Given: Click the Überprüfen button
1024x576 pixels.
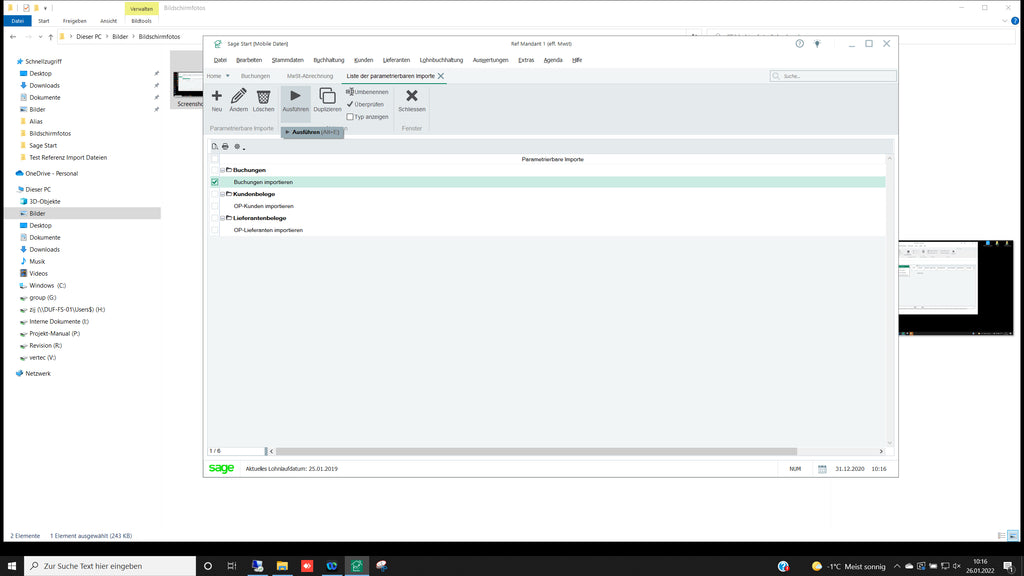Looking at the screenshot, I should click(366, 104).
